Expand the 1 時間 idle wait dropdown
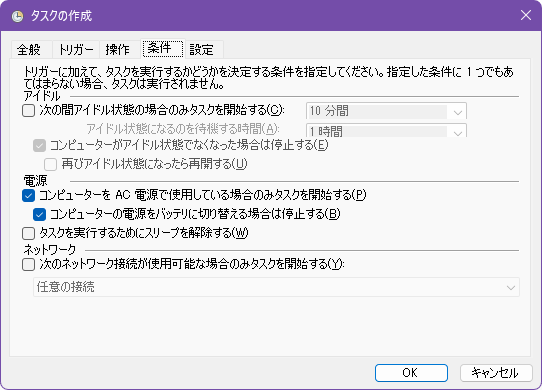The image size is (542, 390). point(386,131)
